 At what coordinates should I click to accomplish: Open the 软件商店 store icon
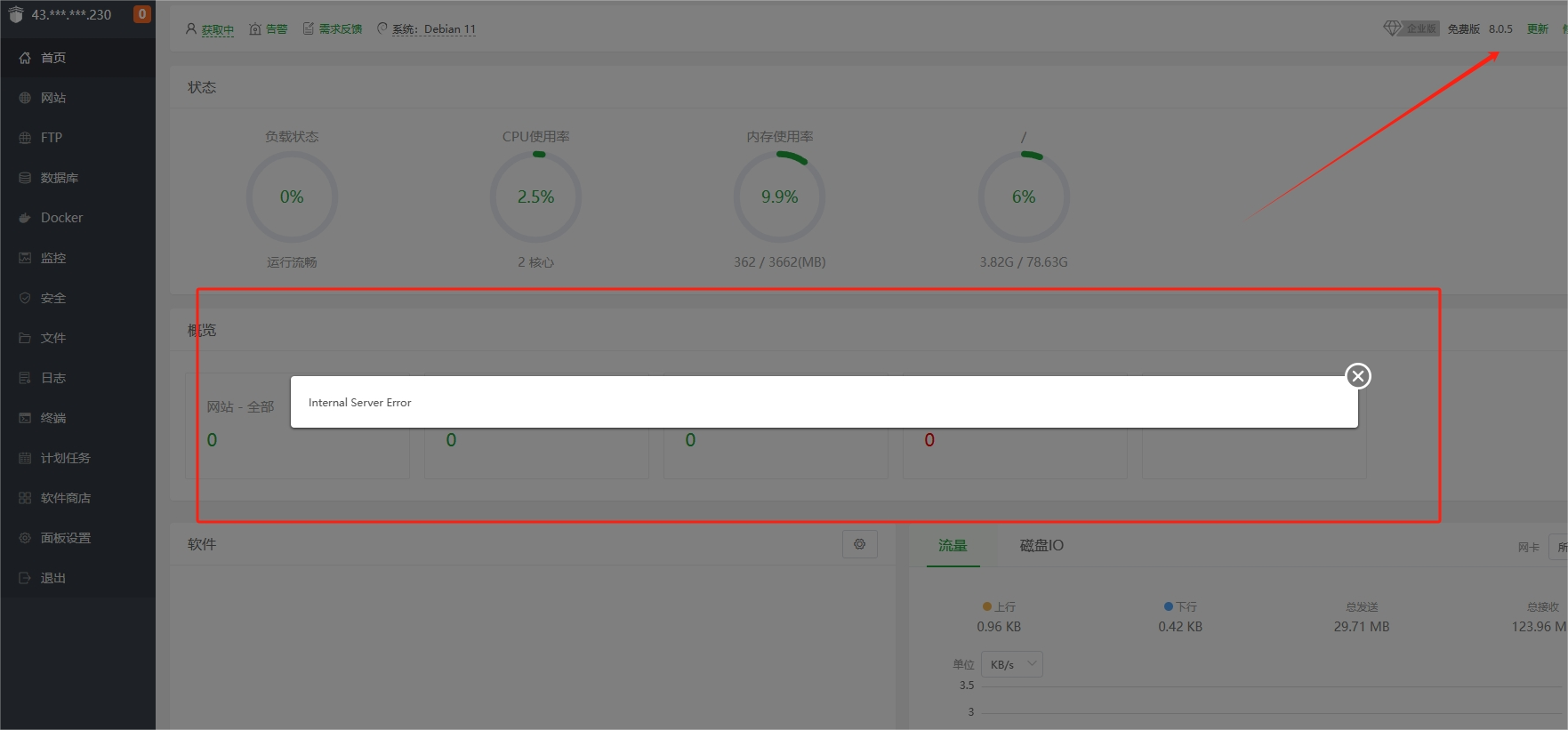click(x=25, y=498)
